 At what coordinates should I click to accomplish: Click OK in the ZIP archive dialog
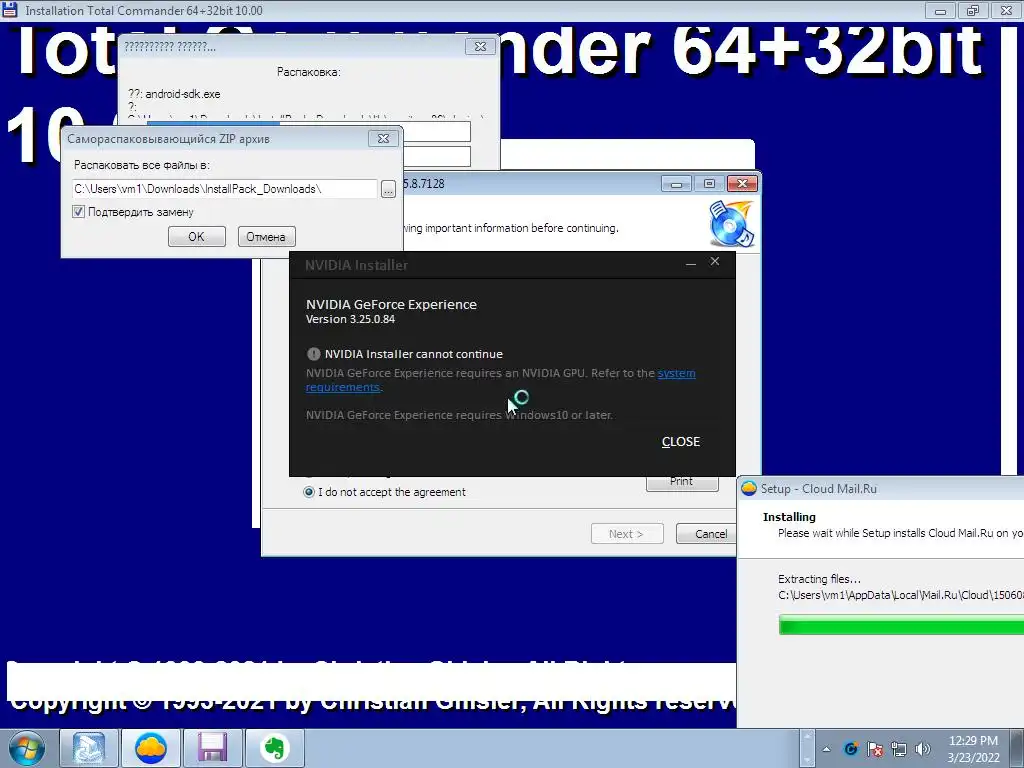click(197, 236)
